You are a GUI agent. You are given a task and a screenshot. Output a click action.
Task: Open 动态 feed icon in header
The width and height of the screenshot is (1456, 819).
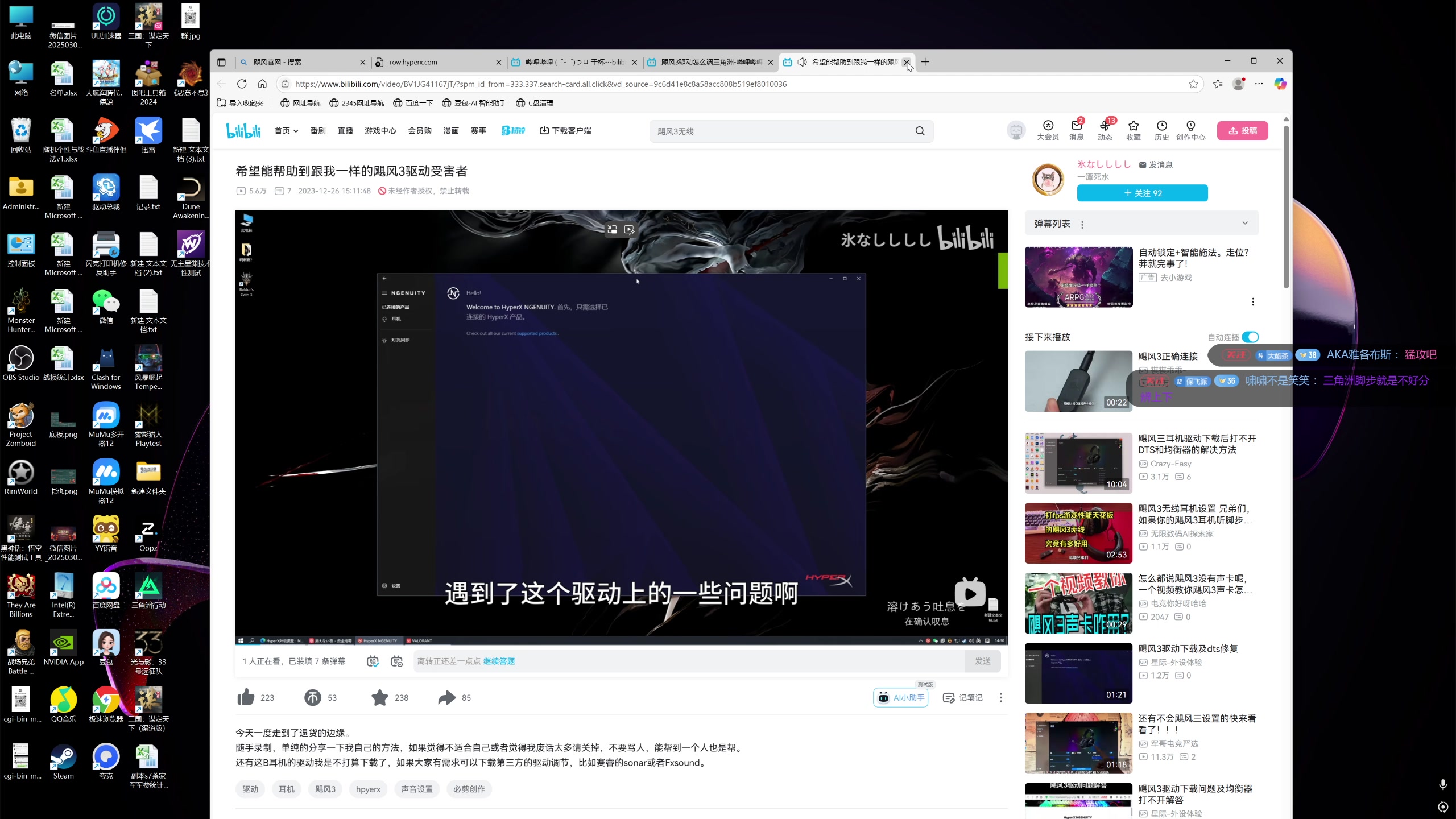(x=1105, y=130)
